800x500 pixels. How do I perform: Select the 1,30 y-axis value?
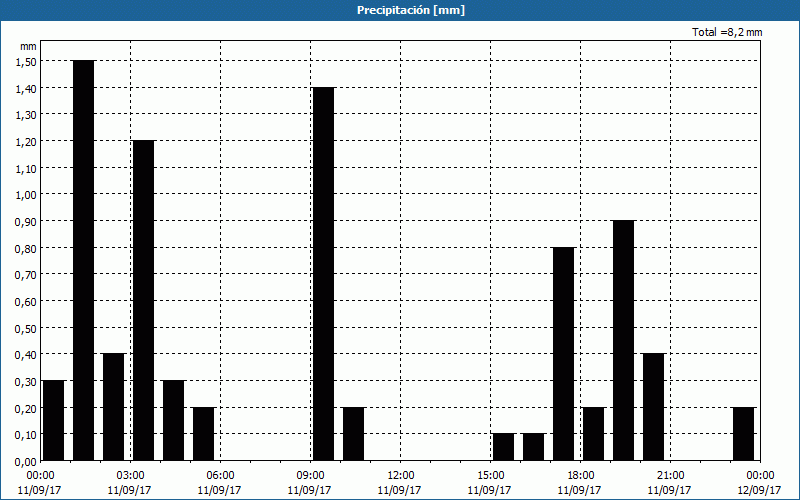[26, 115]
